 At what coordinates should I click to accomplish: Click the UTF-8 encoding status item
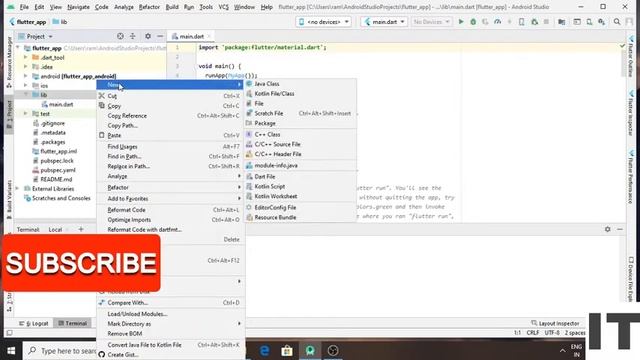pos(552,333)
